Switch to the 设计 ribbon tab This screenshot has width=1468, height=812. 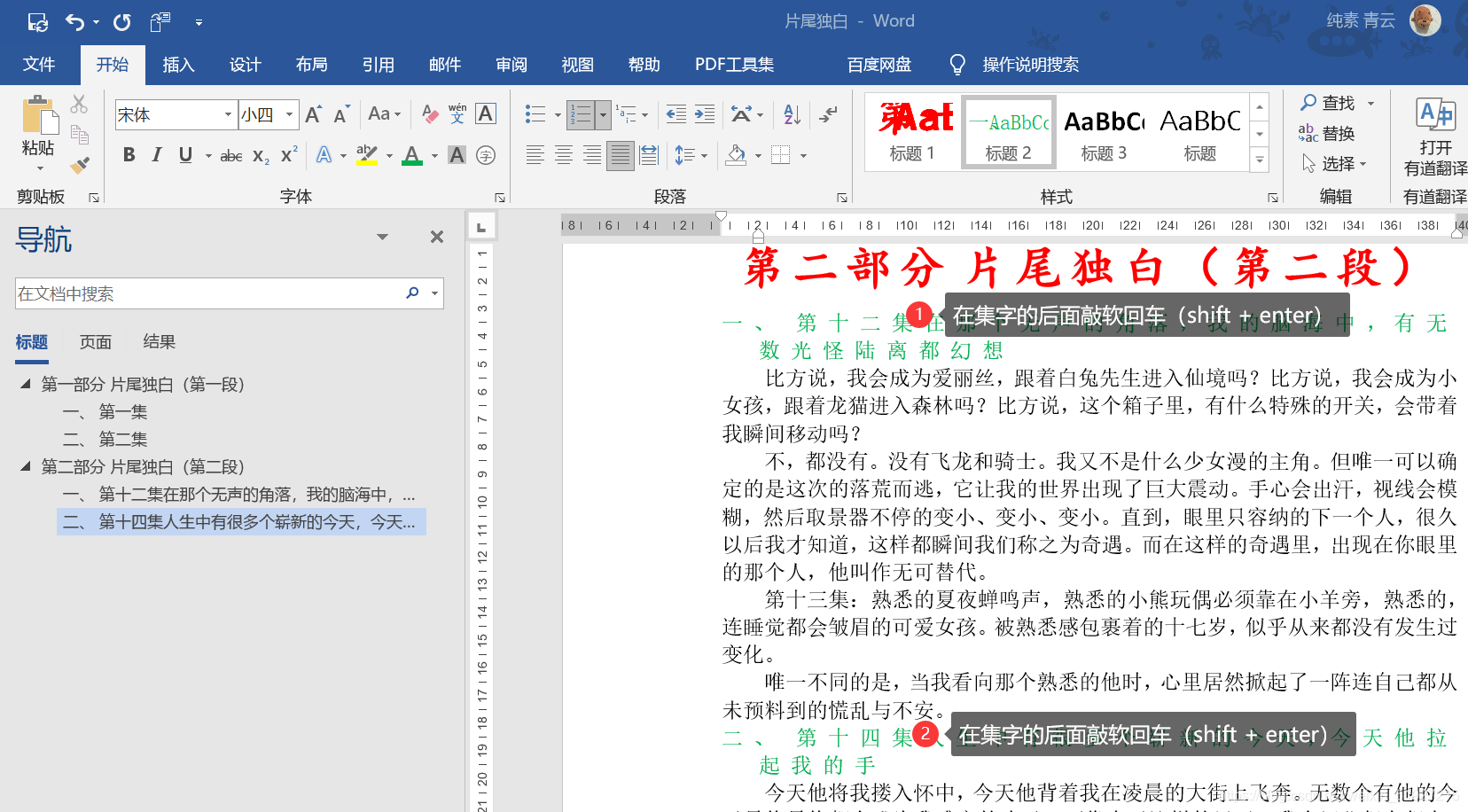246,64
